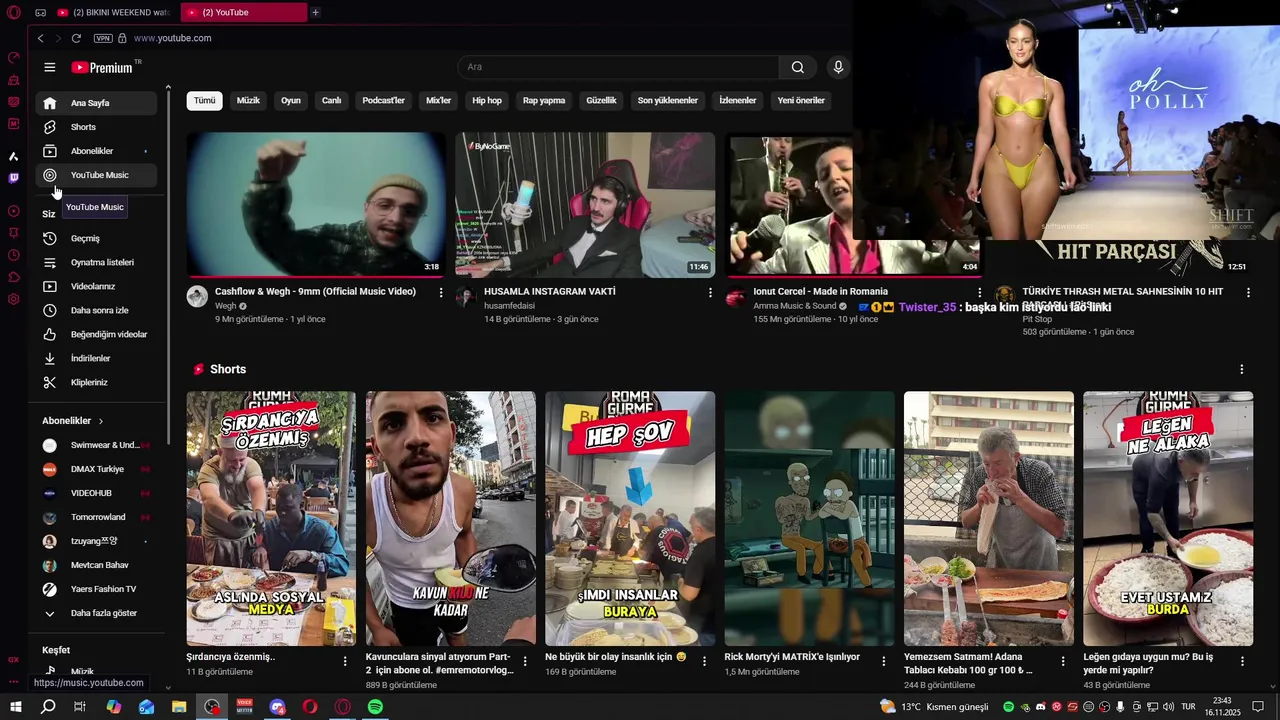
Task: Open Swimwear & Und... subscription channel
Action: point(97,445)
